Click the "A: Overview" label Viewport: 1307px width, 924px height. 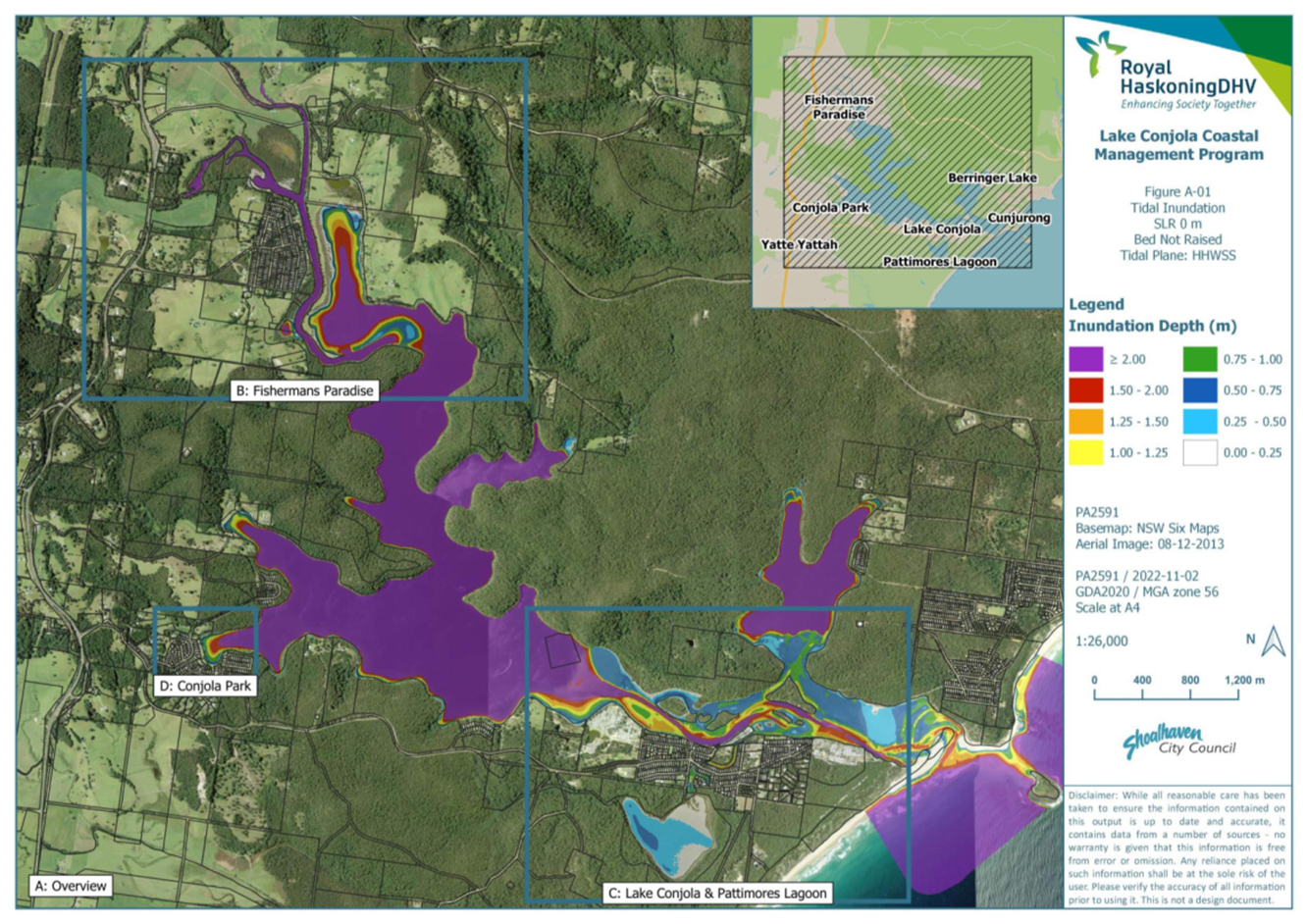(x=71, y=886)
